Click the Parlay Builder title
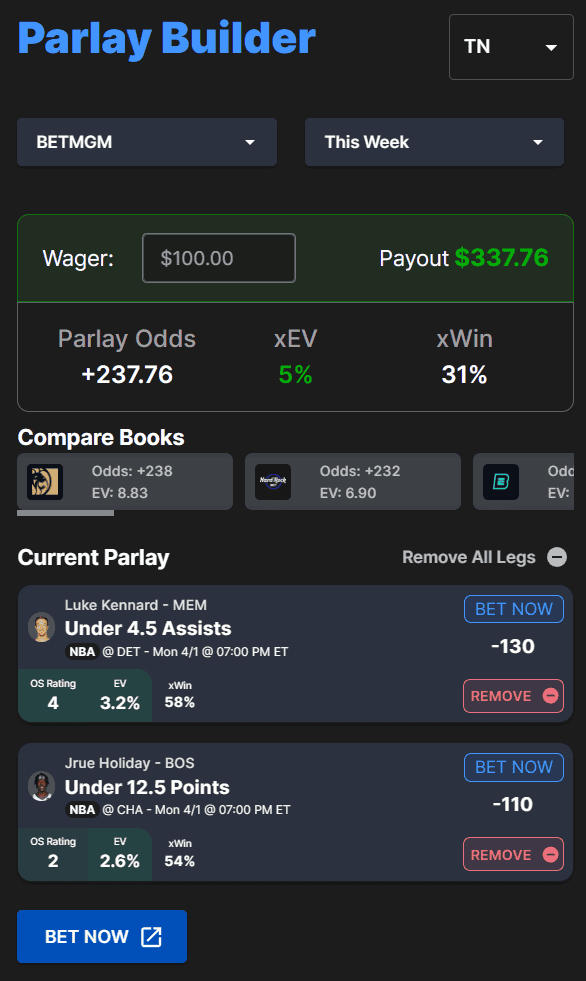 pos(166,39)
